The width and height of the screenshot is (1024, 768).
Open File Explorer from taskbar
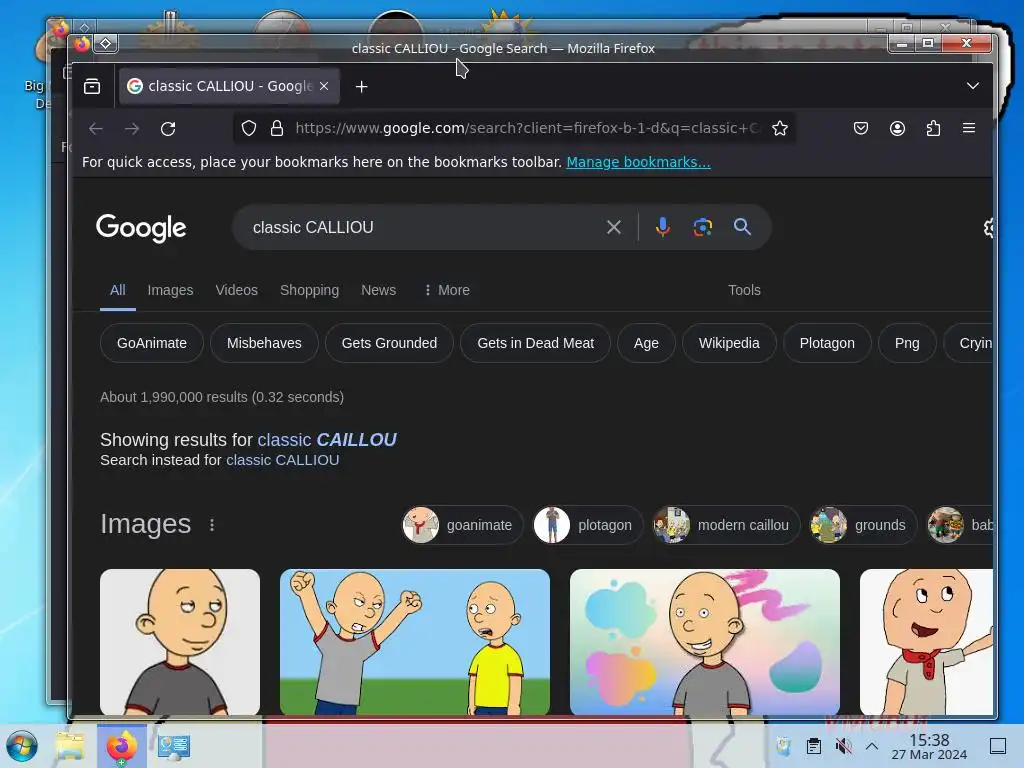pos(71,746)
